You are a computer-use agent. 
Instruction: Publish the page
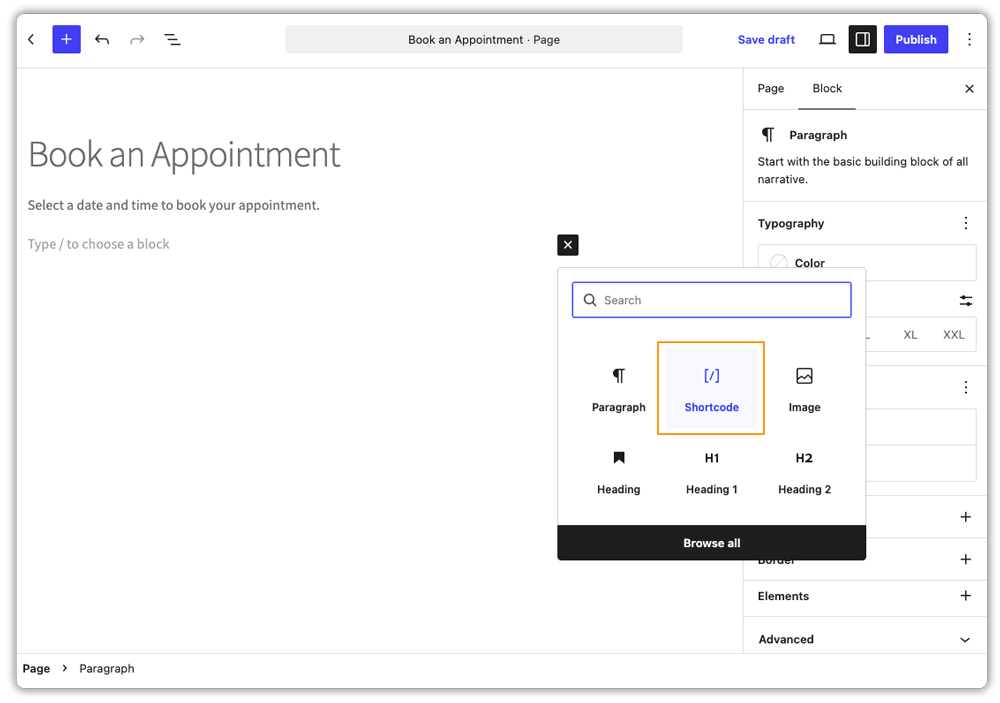coord(916,40)
